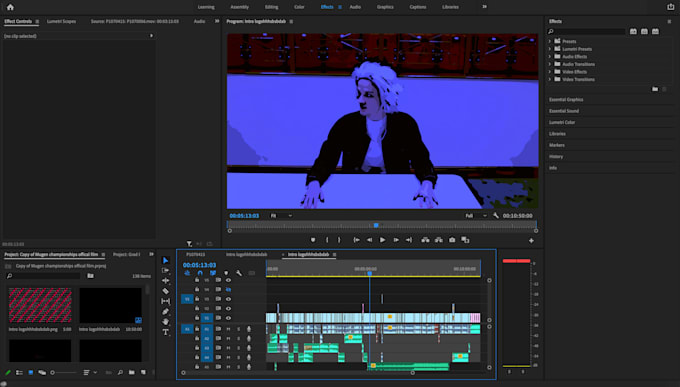
Task: Select the Ripple Edit tool
Action: tap(166, 281)
